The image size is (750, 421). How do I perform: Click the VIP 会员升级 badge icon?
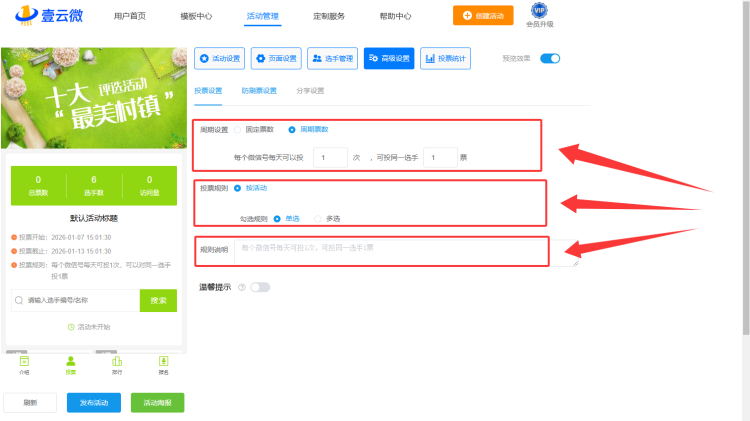(x=539, y=10)
